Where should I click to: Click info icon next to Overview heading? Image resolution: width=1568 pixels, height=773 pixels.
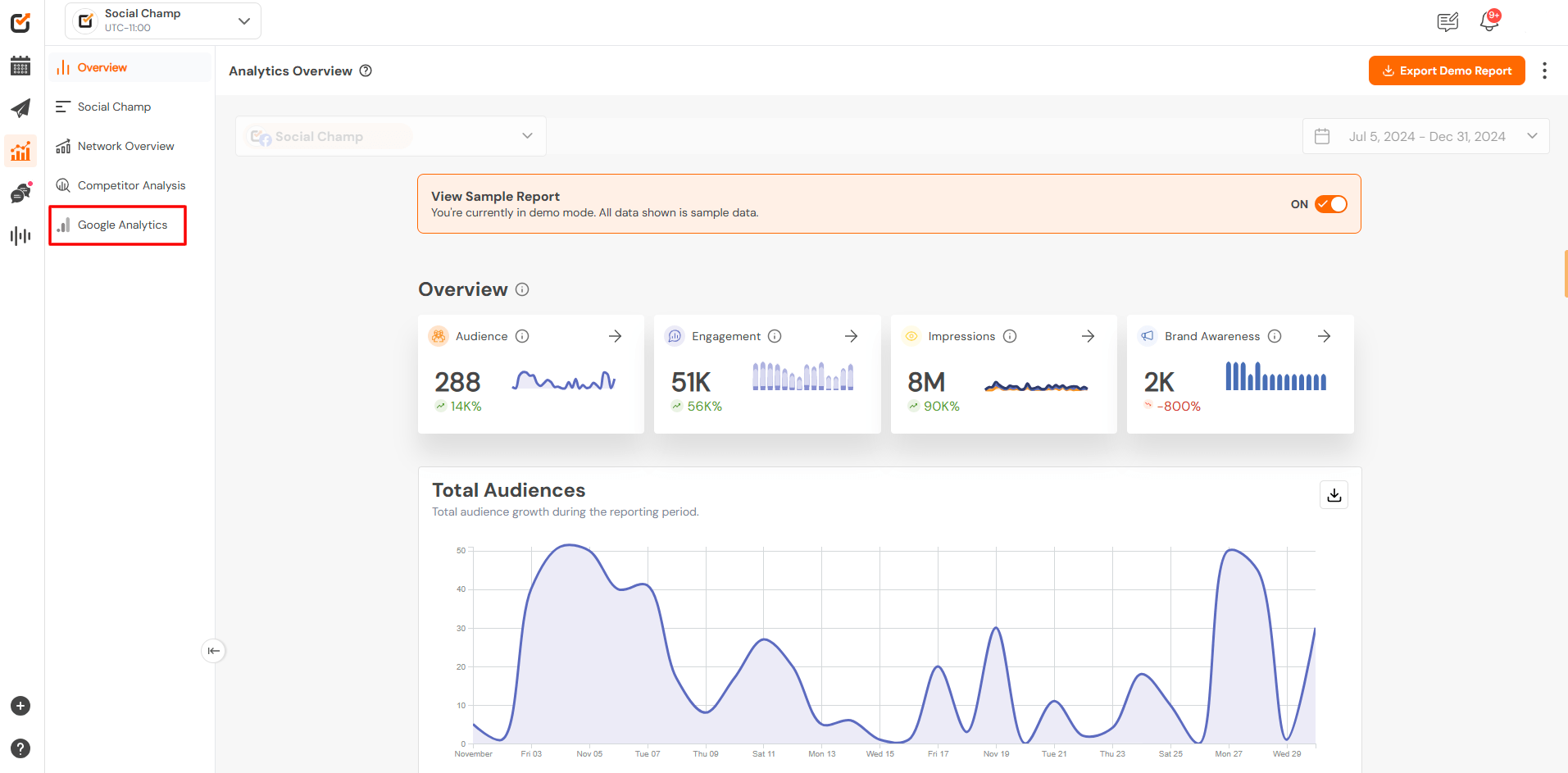pos(522,289)
